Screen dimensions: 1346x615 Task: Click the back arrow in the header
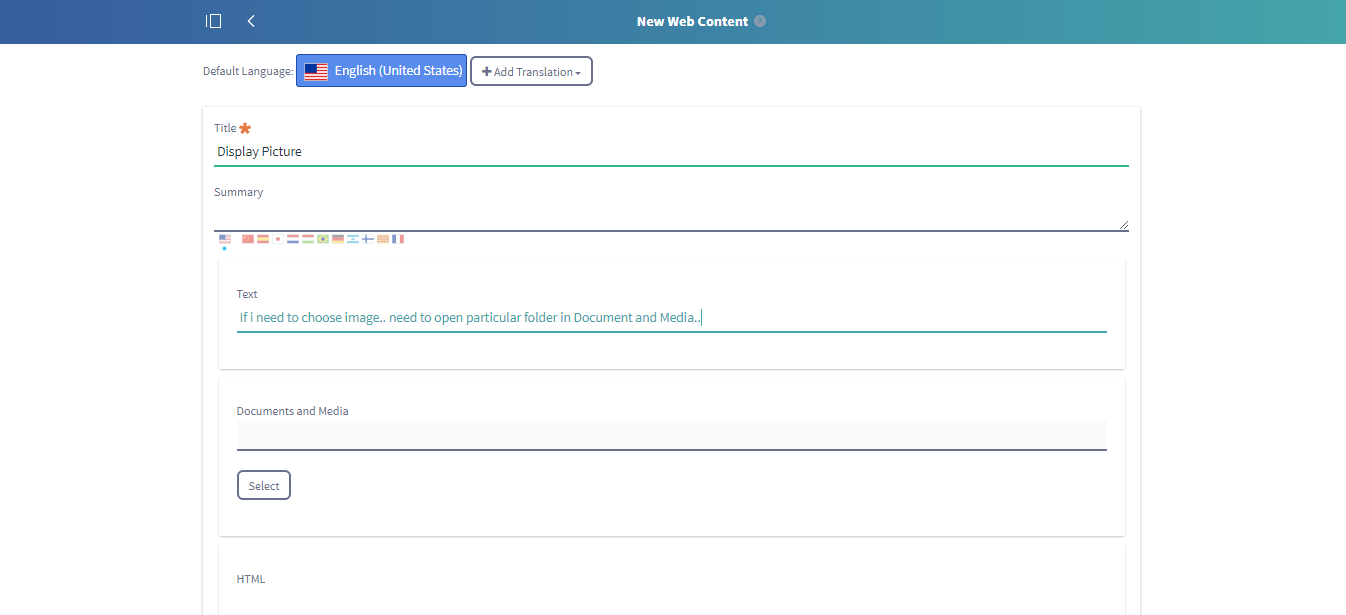(251, 21)
